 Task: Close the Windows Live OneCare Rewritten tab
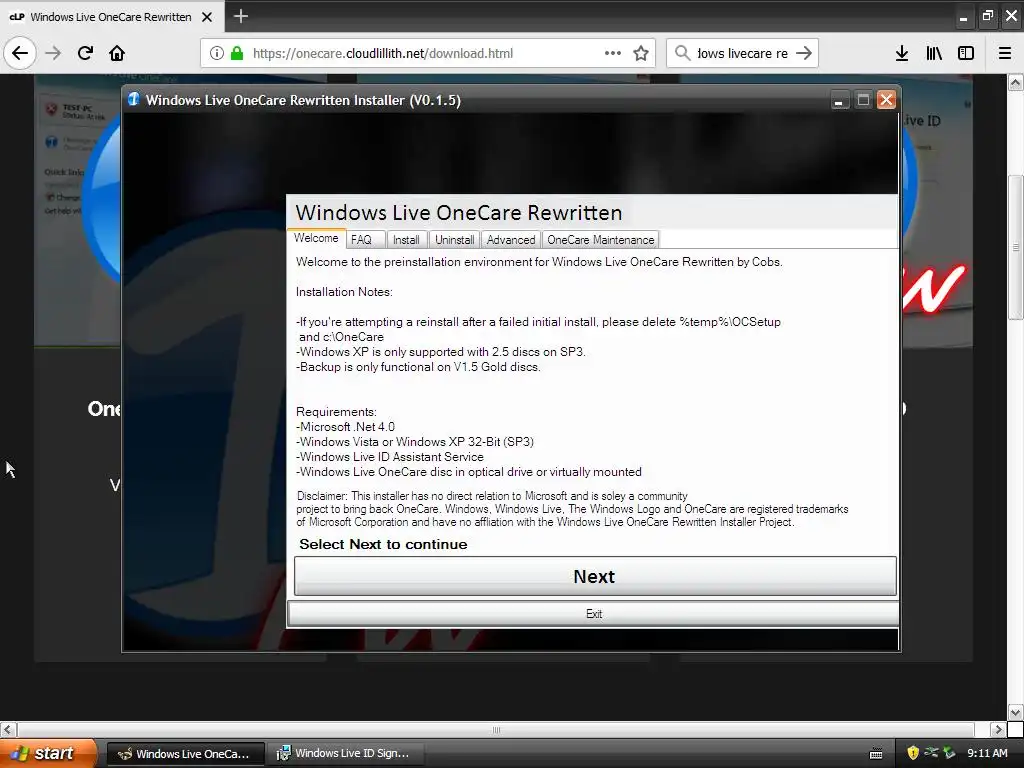click(207, 17)
